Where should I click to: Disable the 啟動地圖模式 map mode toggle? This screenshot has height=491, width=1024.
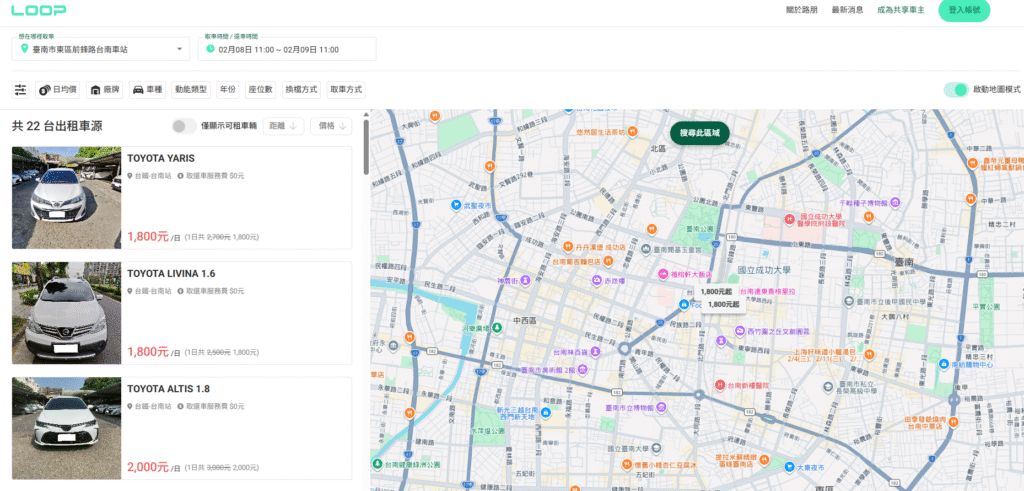[957, 90]
